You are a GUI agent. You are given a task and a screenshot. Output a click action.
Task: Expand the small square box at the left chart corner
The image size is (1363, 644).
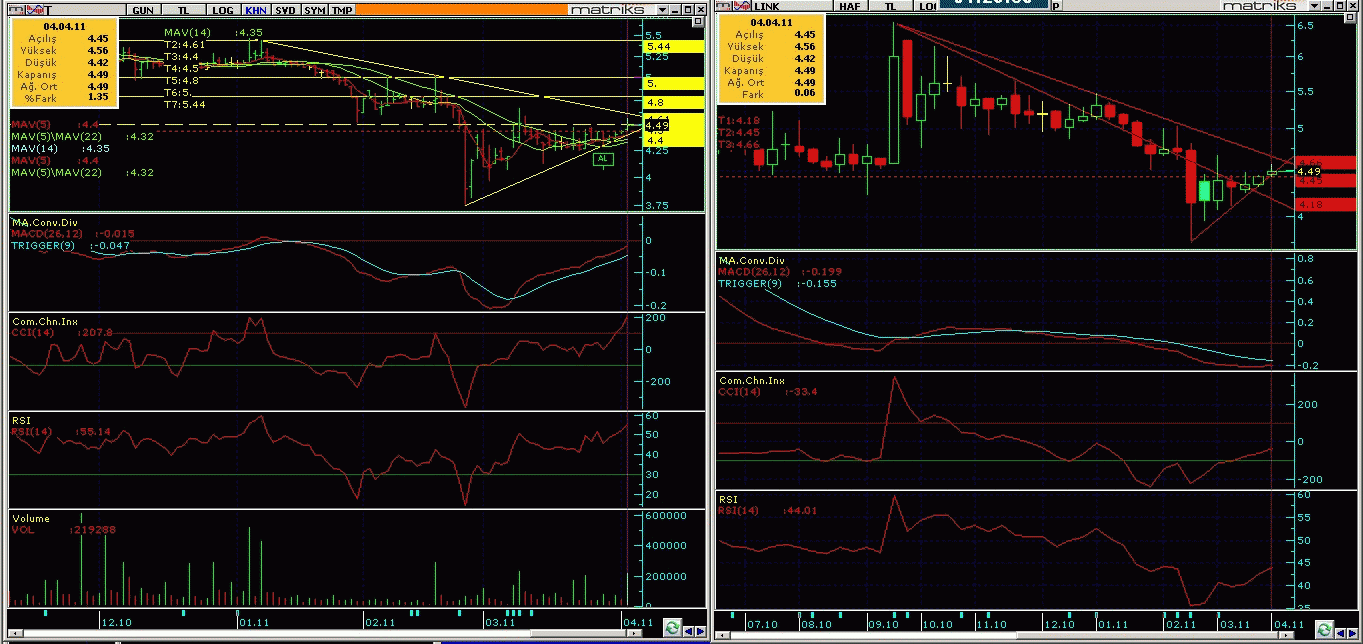tap(698, 21)
